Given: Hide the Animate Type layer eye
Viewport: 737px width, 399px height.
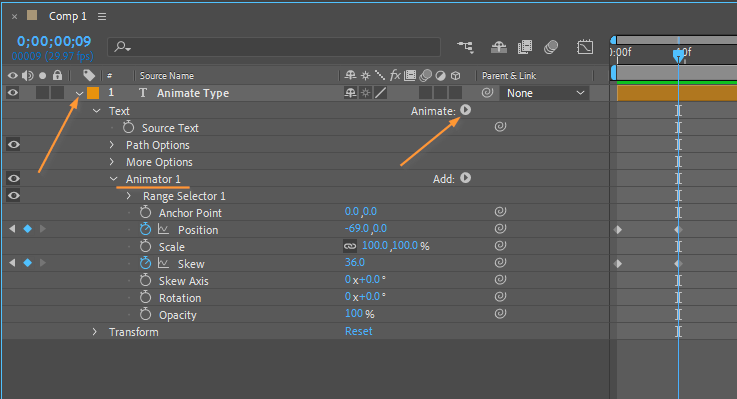Looking at the screenshot, I should pyautogui.click(x=13, y=93).
